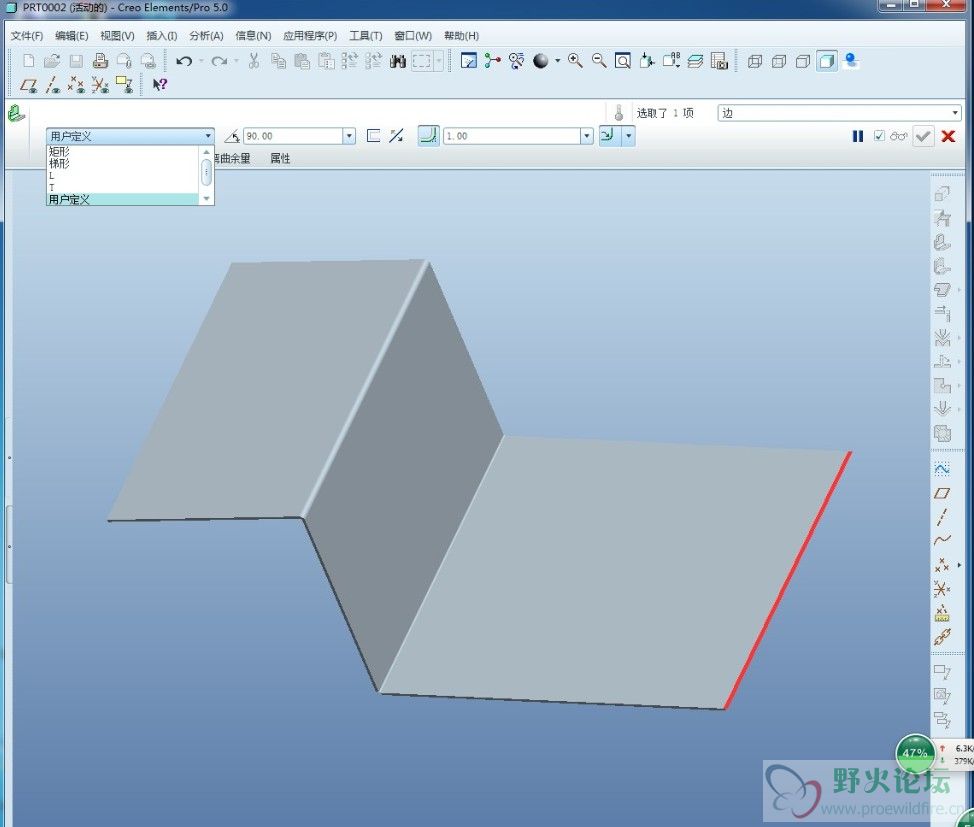Zoom in with the magnifier plus icon
The width and height of the screenshot is (974, 827).
[575, 61]
